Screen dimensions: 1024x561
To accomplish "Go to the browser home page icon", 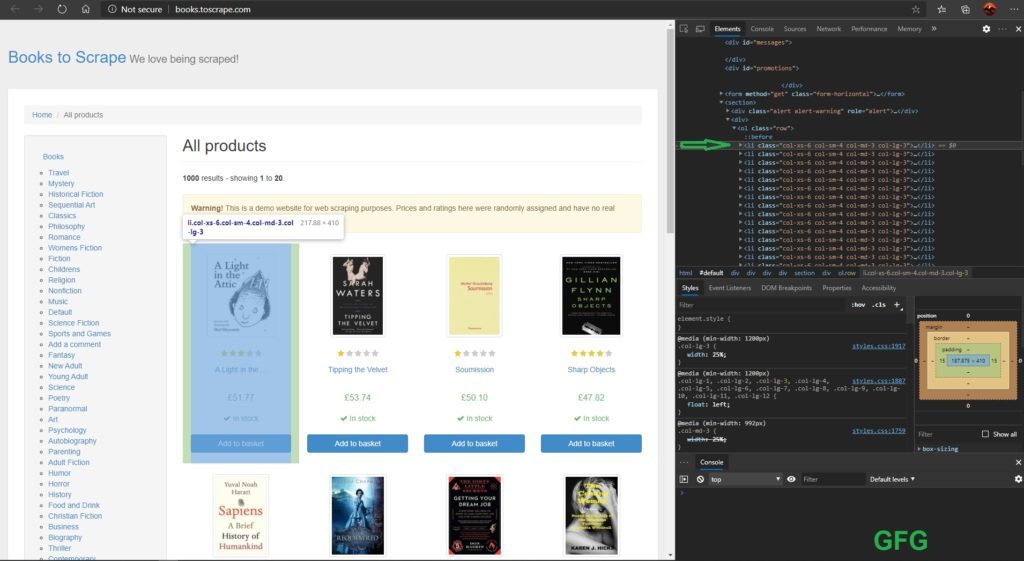I will click(86, 9).
